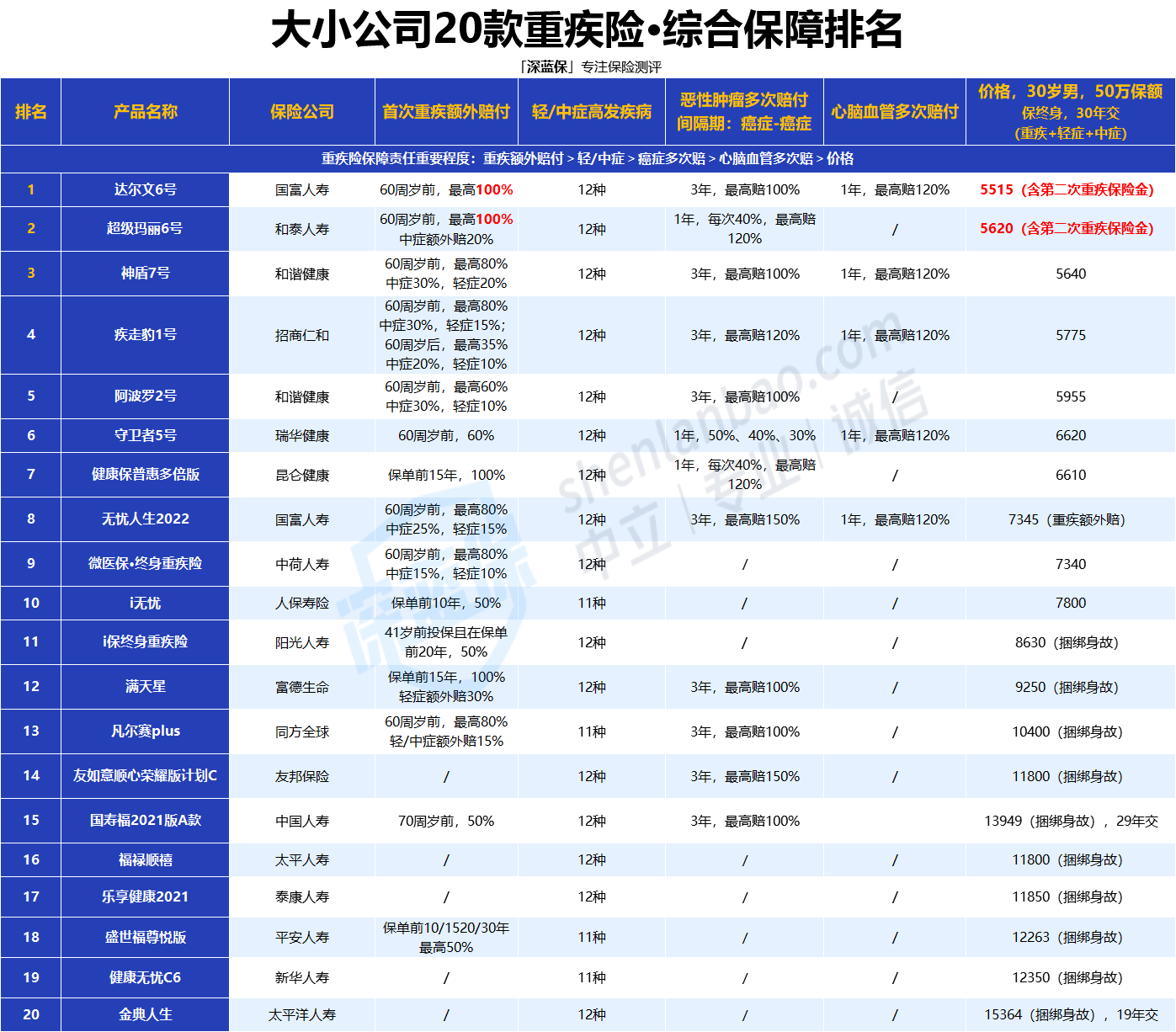Click company 昆仑健康
The image size is (1176, 1032).
coord(302,475)
